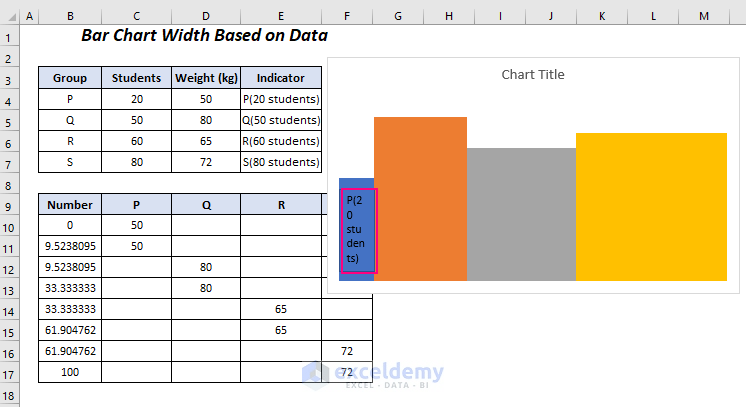746x407 pixels.
Task: Select the cell containing group P in row 4
Action: click(x=70, y=99)
